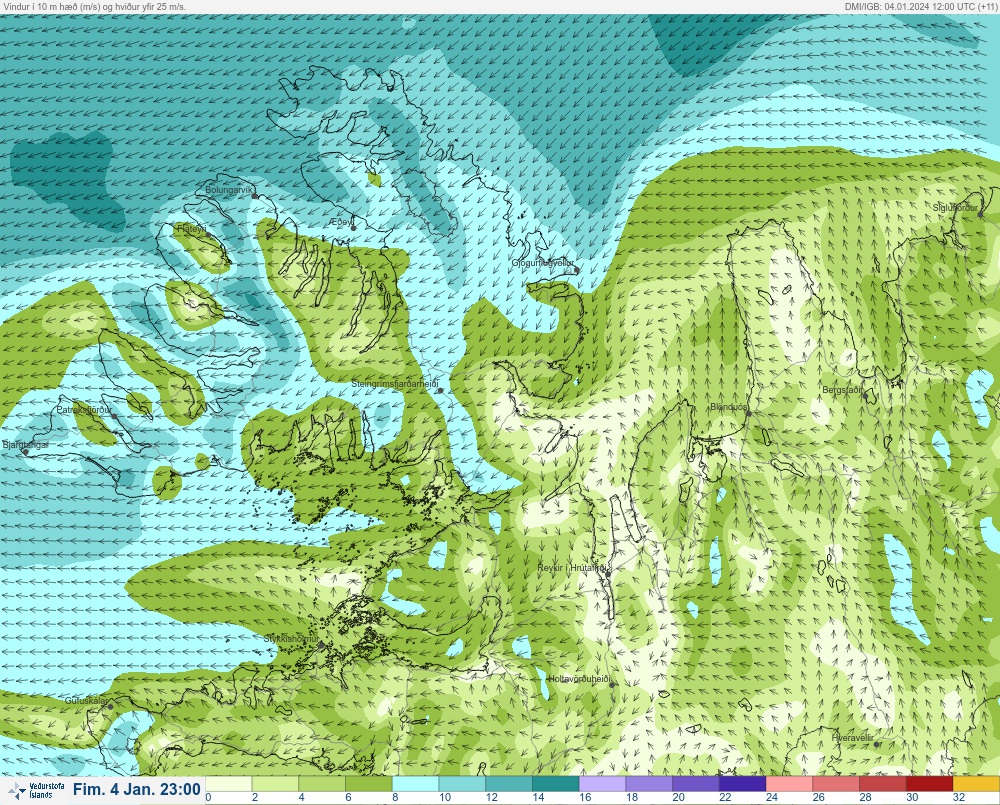Pick the 8–10 m/s pale cyan swatch
The height and width of the screenshot is (805, 1000).
tap(415, 784)
